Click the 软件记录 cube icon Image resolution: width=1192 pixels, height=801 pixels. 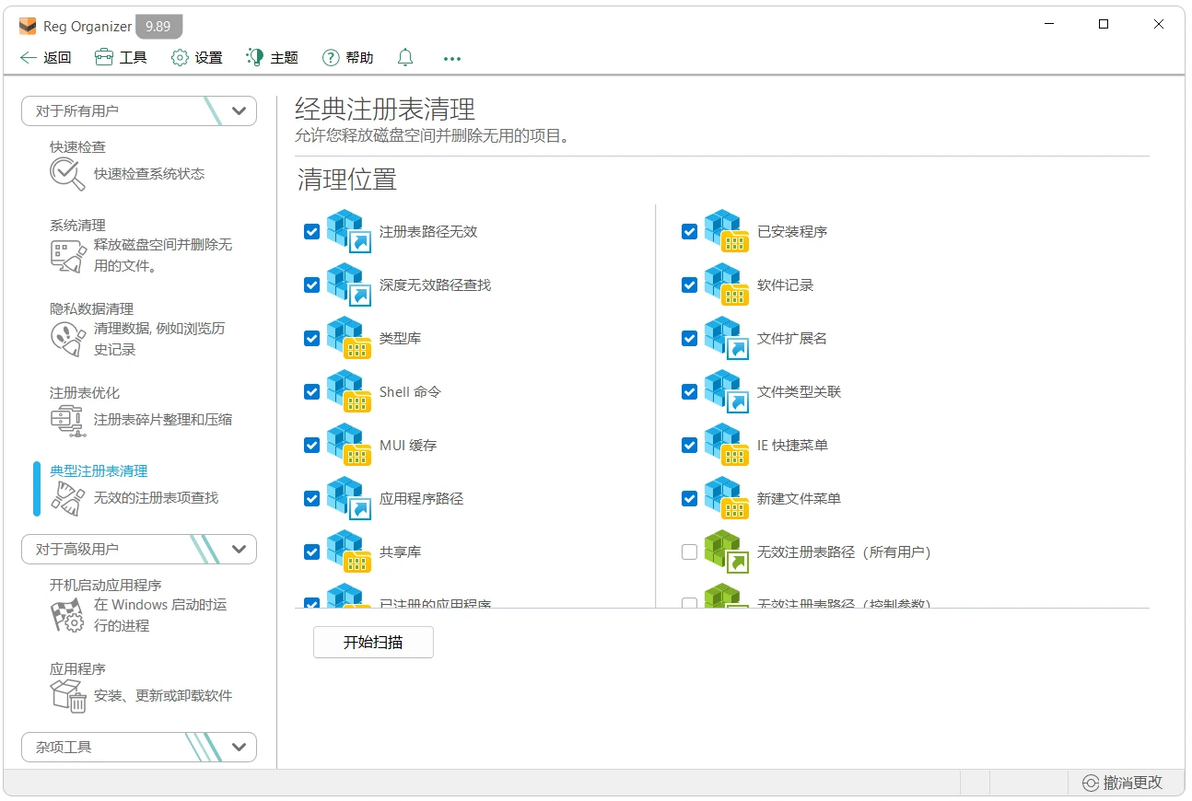727,284
